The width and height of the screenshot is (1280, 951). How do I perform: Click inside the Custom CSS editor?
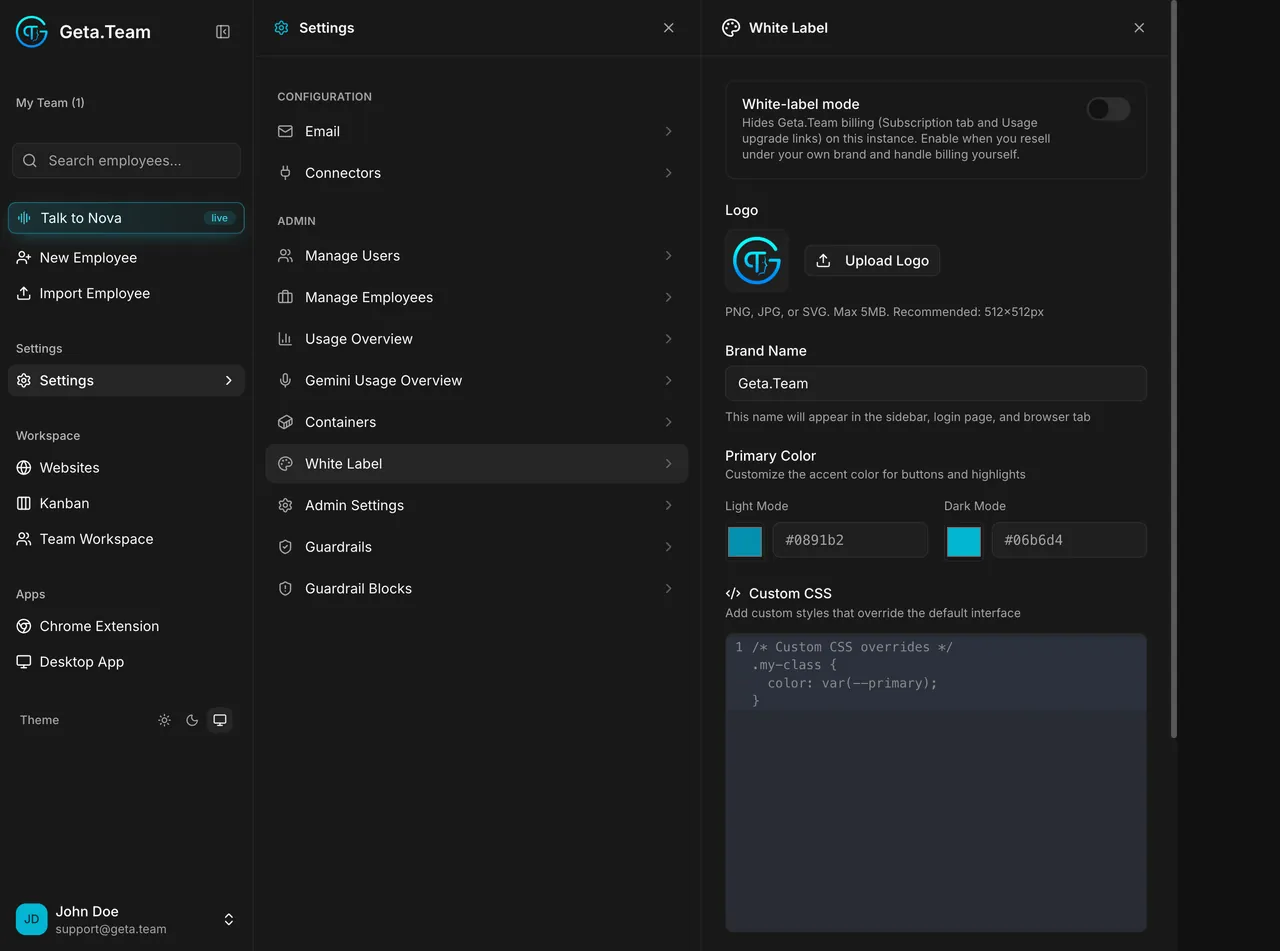(x=936, y=782)
